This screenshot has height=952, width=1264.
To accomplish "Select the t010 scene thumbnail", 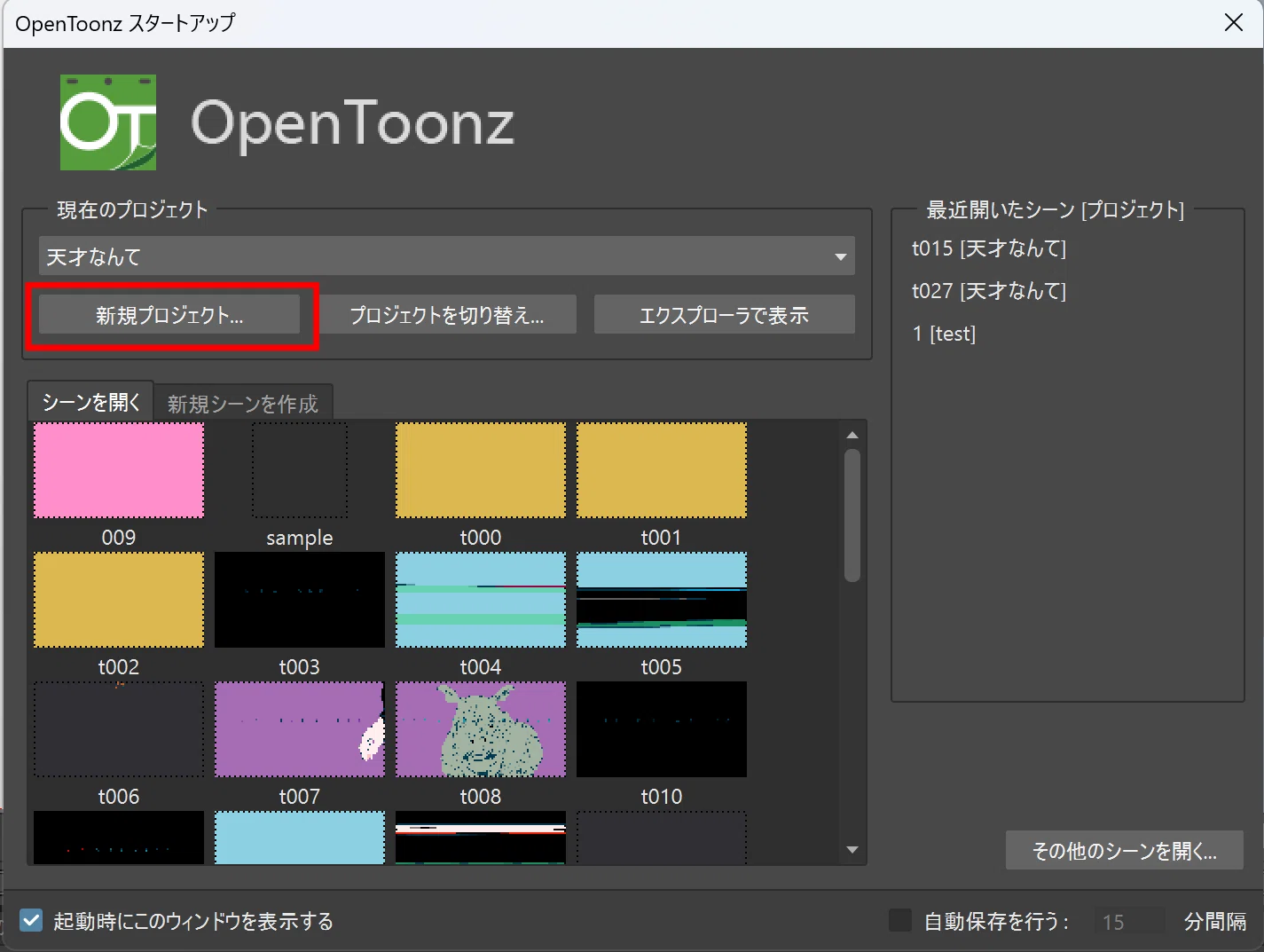I will click(x=662, y=729).
